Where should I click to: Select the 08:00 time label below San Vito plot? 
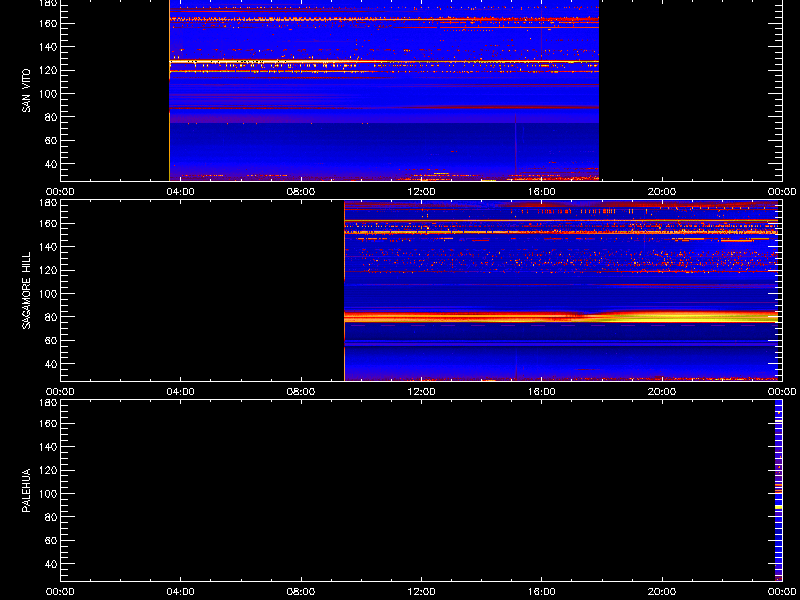[x=301, y=192]
